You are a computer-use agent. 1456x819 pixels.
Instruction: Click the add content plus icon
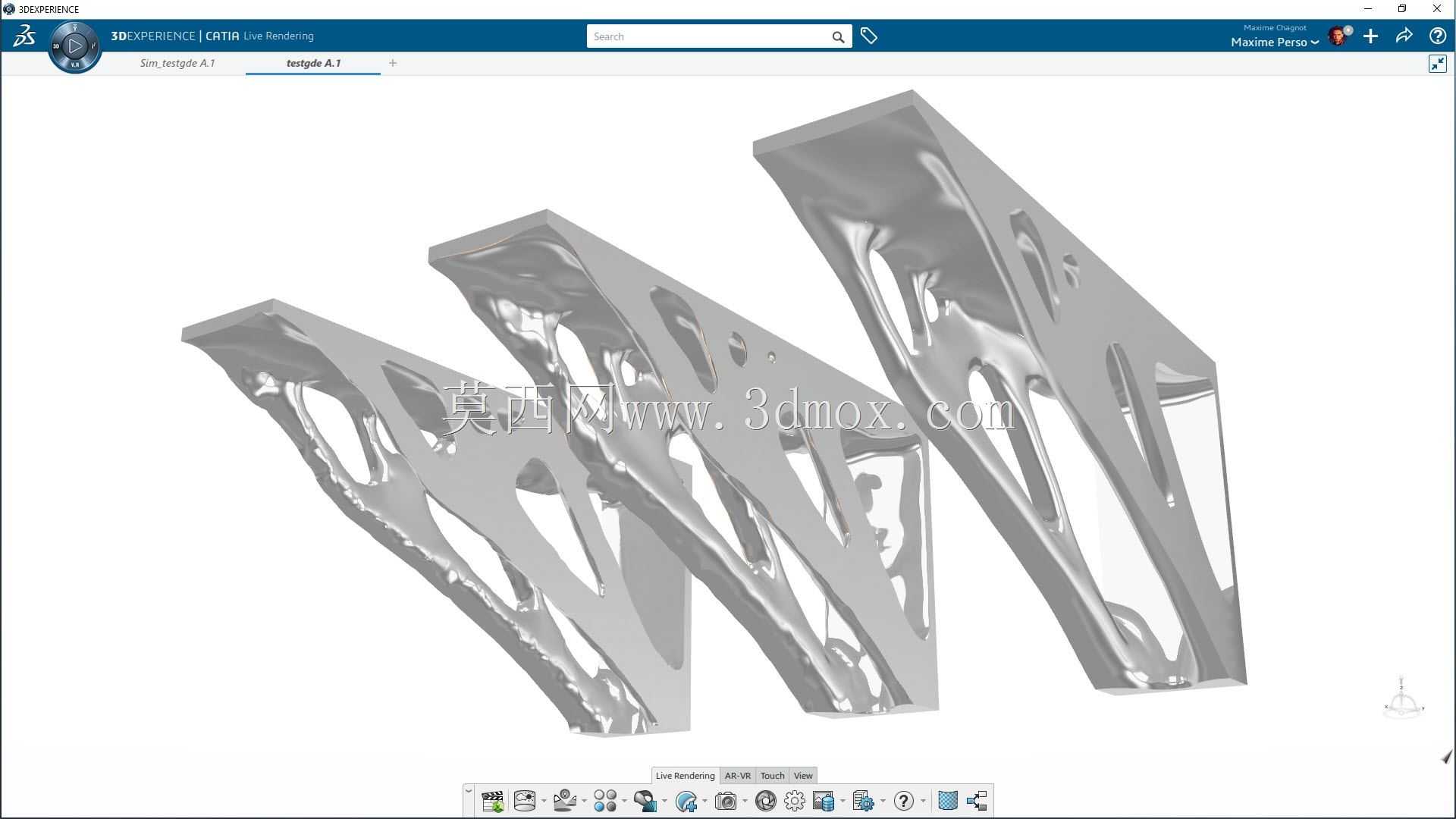pyautogui.click(x=1370, y=36)
